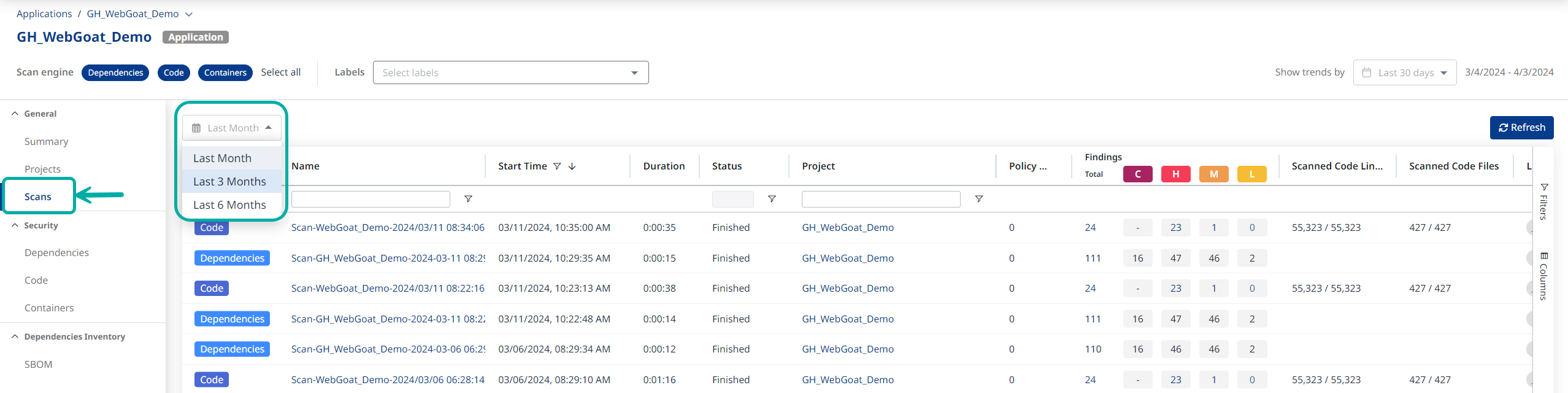
Task: Open the Select labels dropdown
Action: point(510,72)
